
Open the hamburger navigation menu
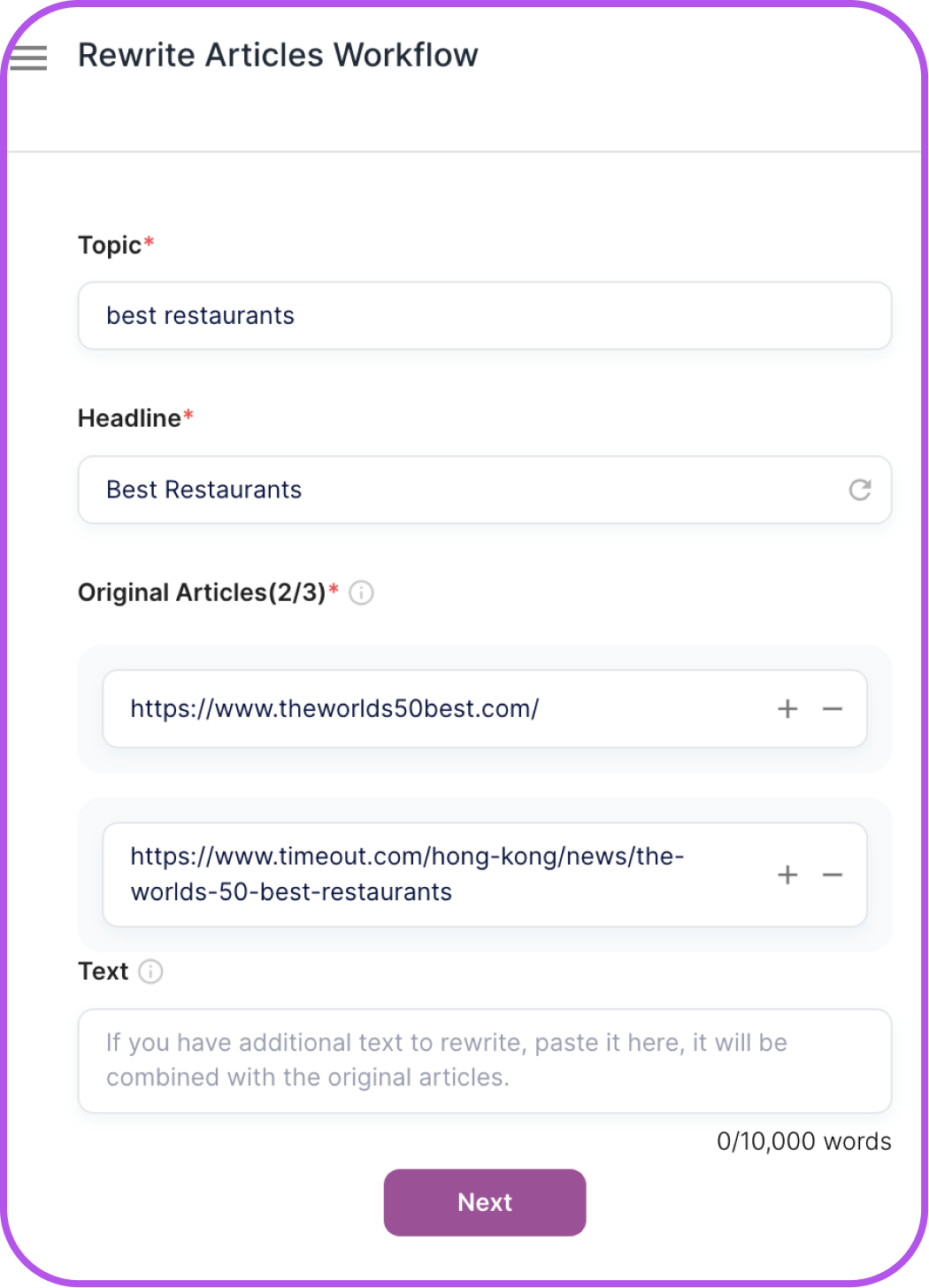click(29, 58)
